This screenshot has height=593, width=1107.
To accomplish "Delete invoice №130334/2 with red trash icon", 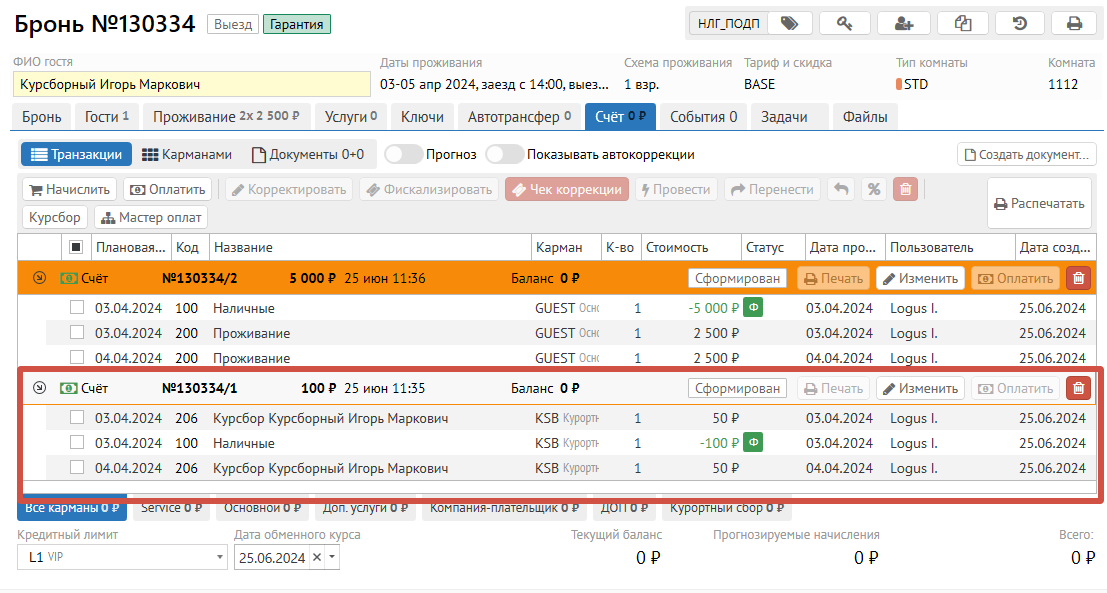I will tap(1079, 279).
